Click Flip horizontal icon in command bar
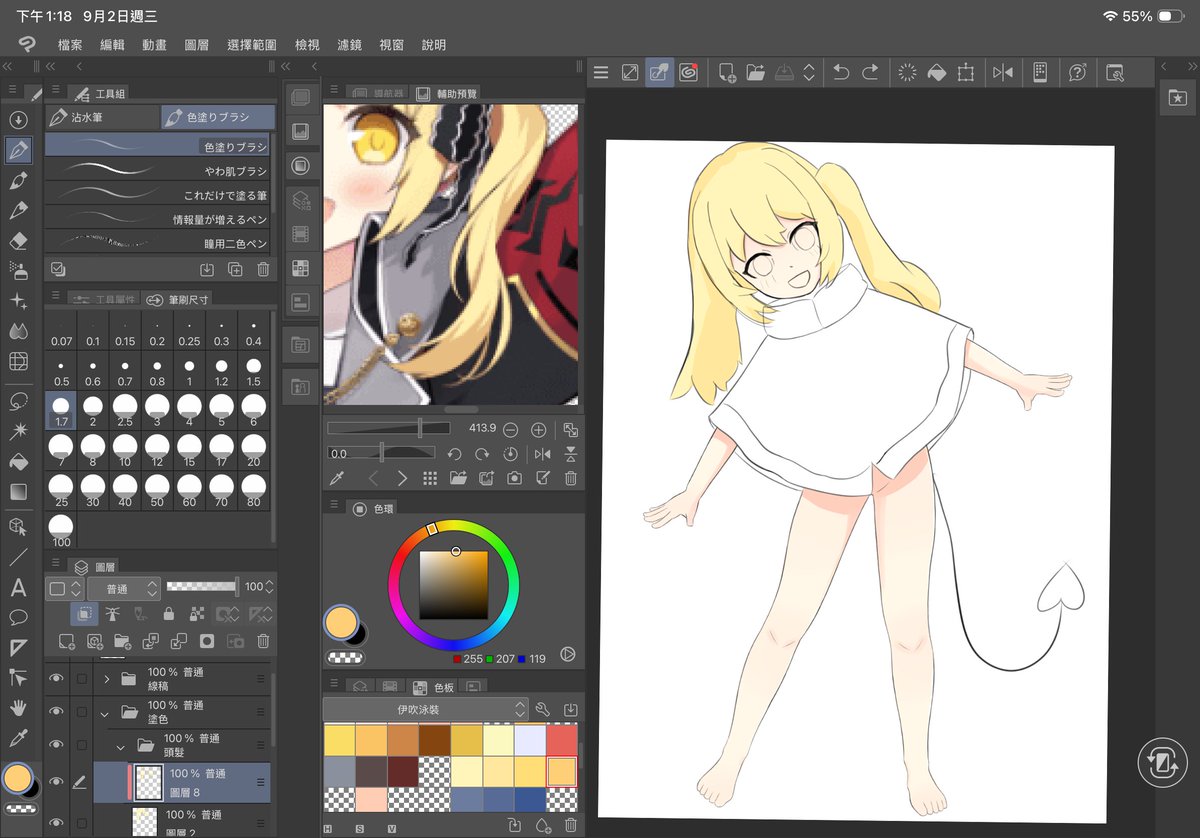This screenshot has height=838, width=1200. 1003,72
